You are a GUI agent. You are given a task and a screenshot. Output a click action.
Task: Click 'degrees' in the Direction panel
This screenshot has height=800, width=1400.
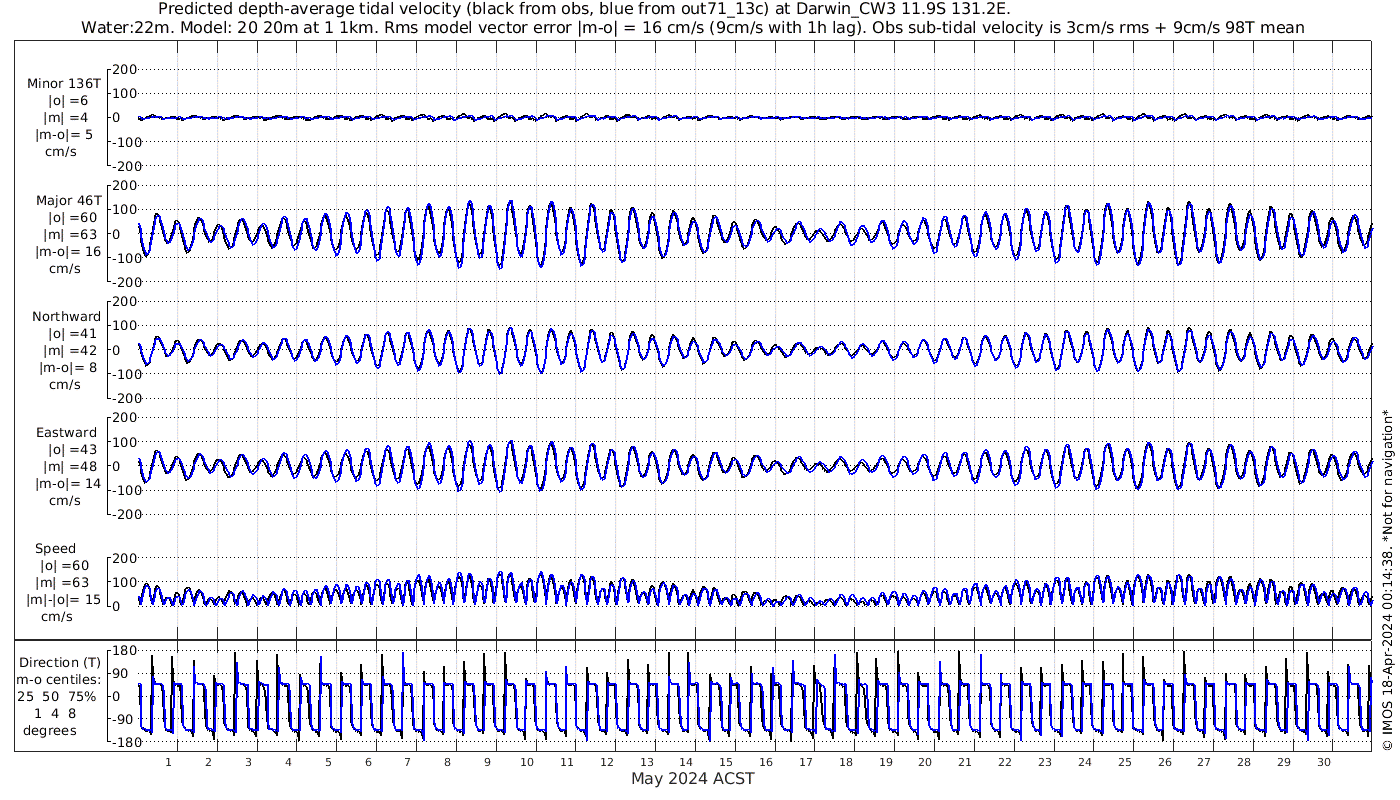point(50,731)
